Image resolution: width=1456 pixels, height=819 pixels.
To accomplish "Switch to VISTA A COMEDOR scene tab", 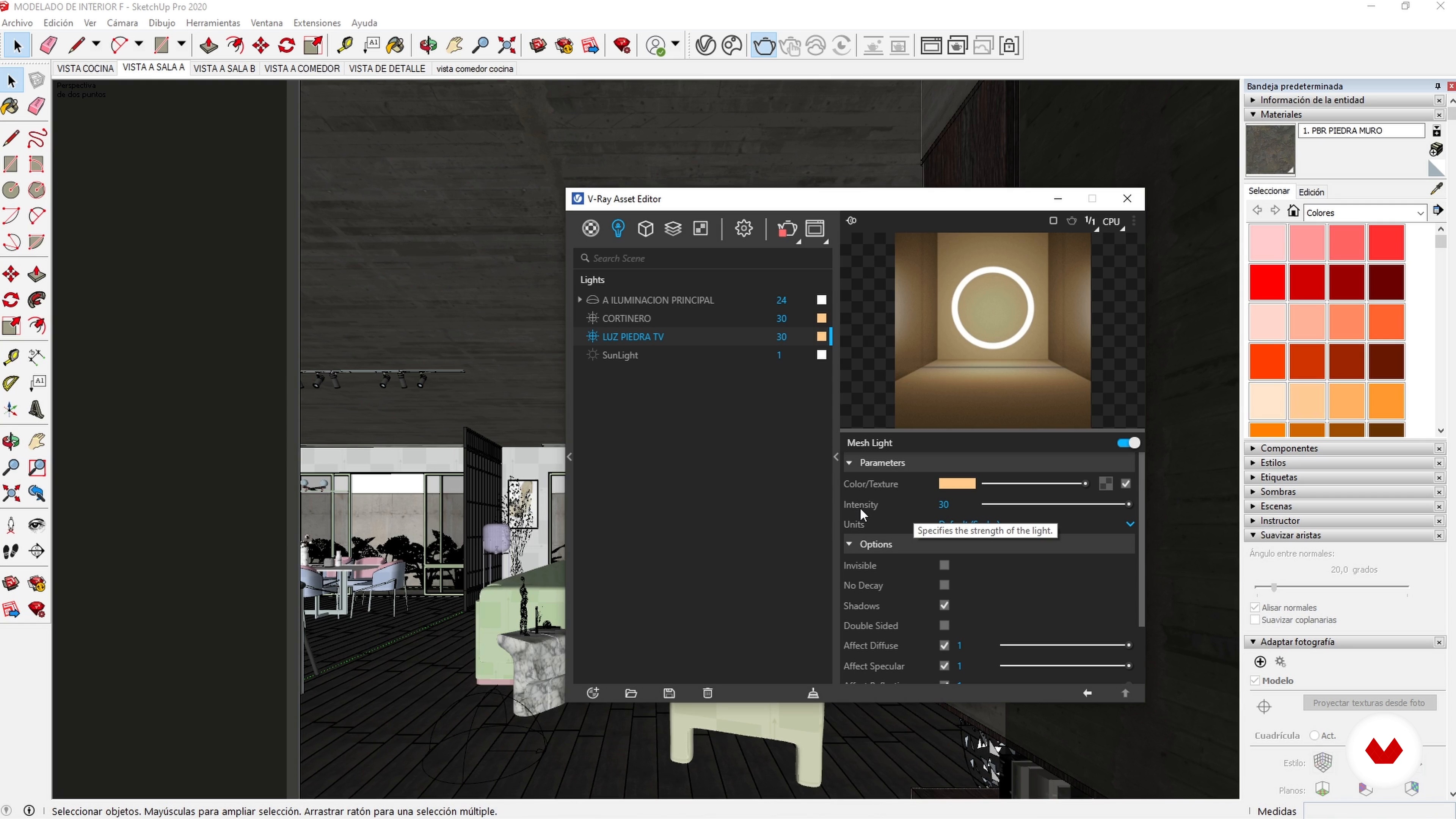I will coord(302,68).
